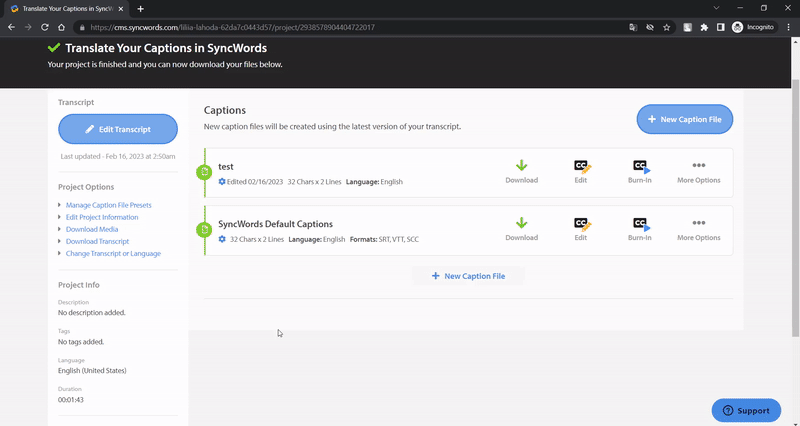Click the translate page icon in address bar
Image resolution: width=800 pixels, height=426 pixels.
pyautogui.click(x=633, y=28)
